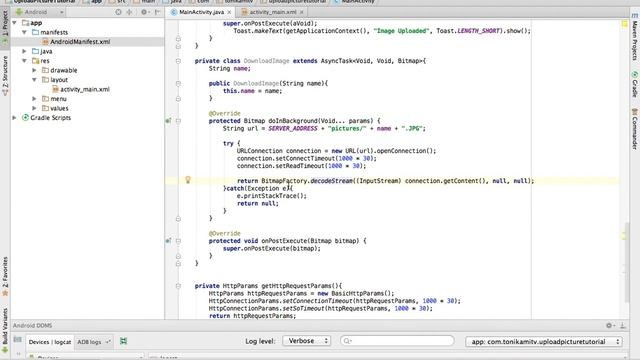This screenshot has width=640, height=360.
Task: Open the Favorites tool window tab
Action: 5,276
